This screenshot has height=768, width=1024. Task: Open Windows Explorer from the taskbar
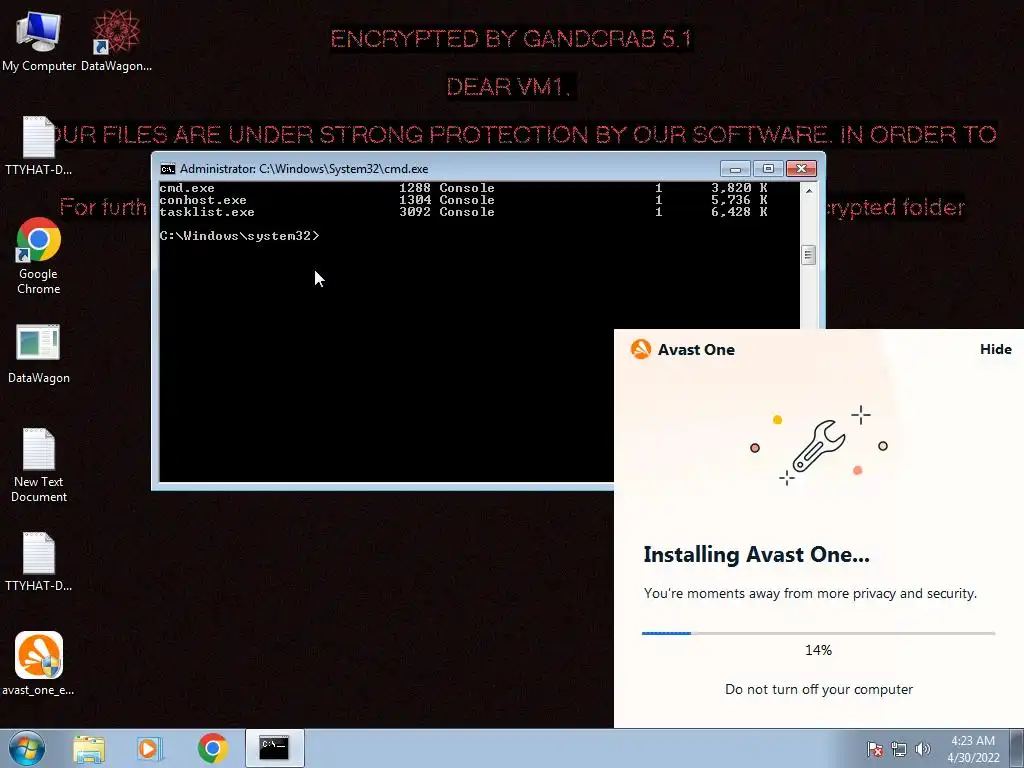pos(89,748)
